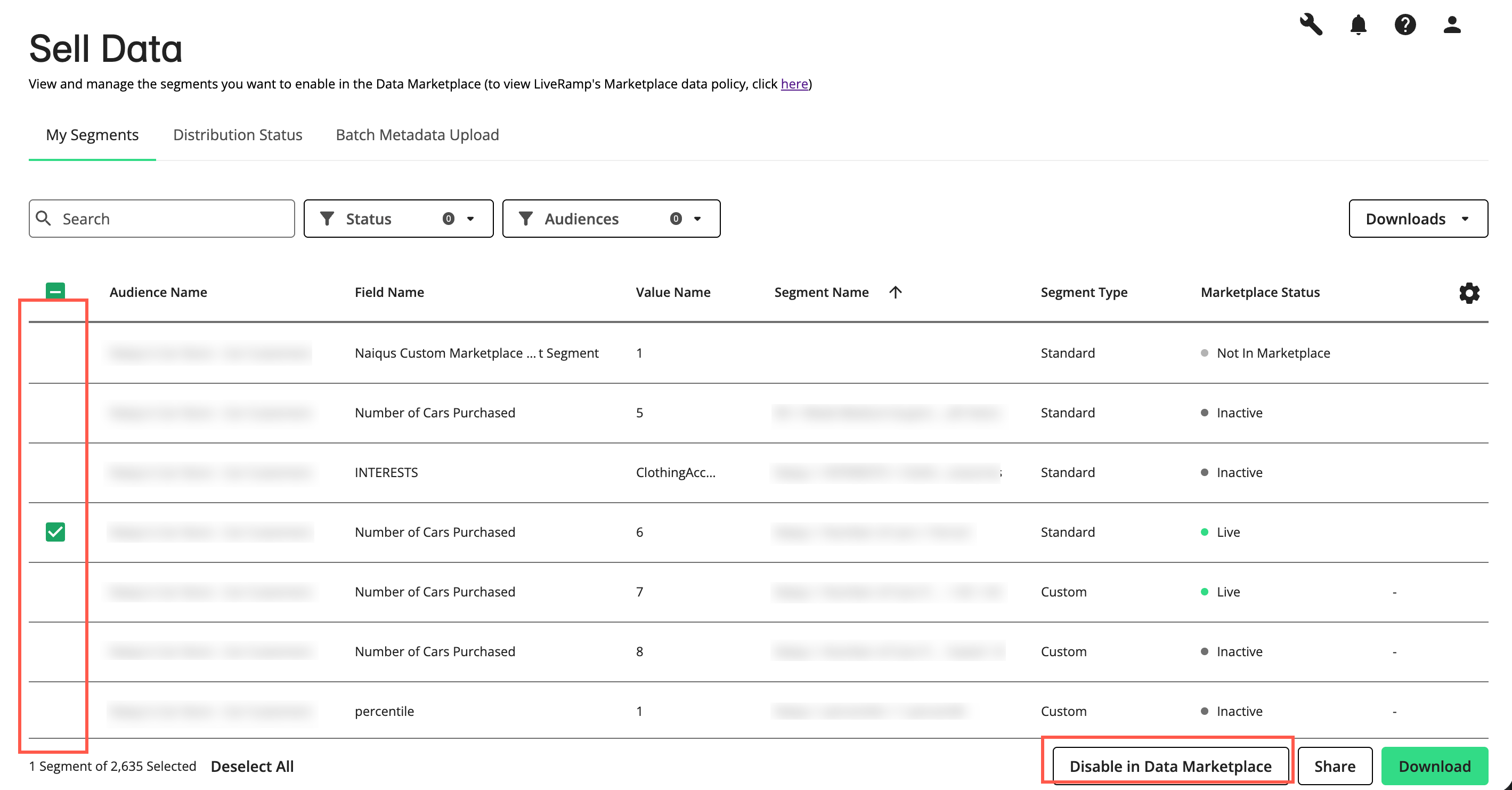Click Deselect All
This screenshot has width=1512, height=790.
tap(252, 766)
